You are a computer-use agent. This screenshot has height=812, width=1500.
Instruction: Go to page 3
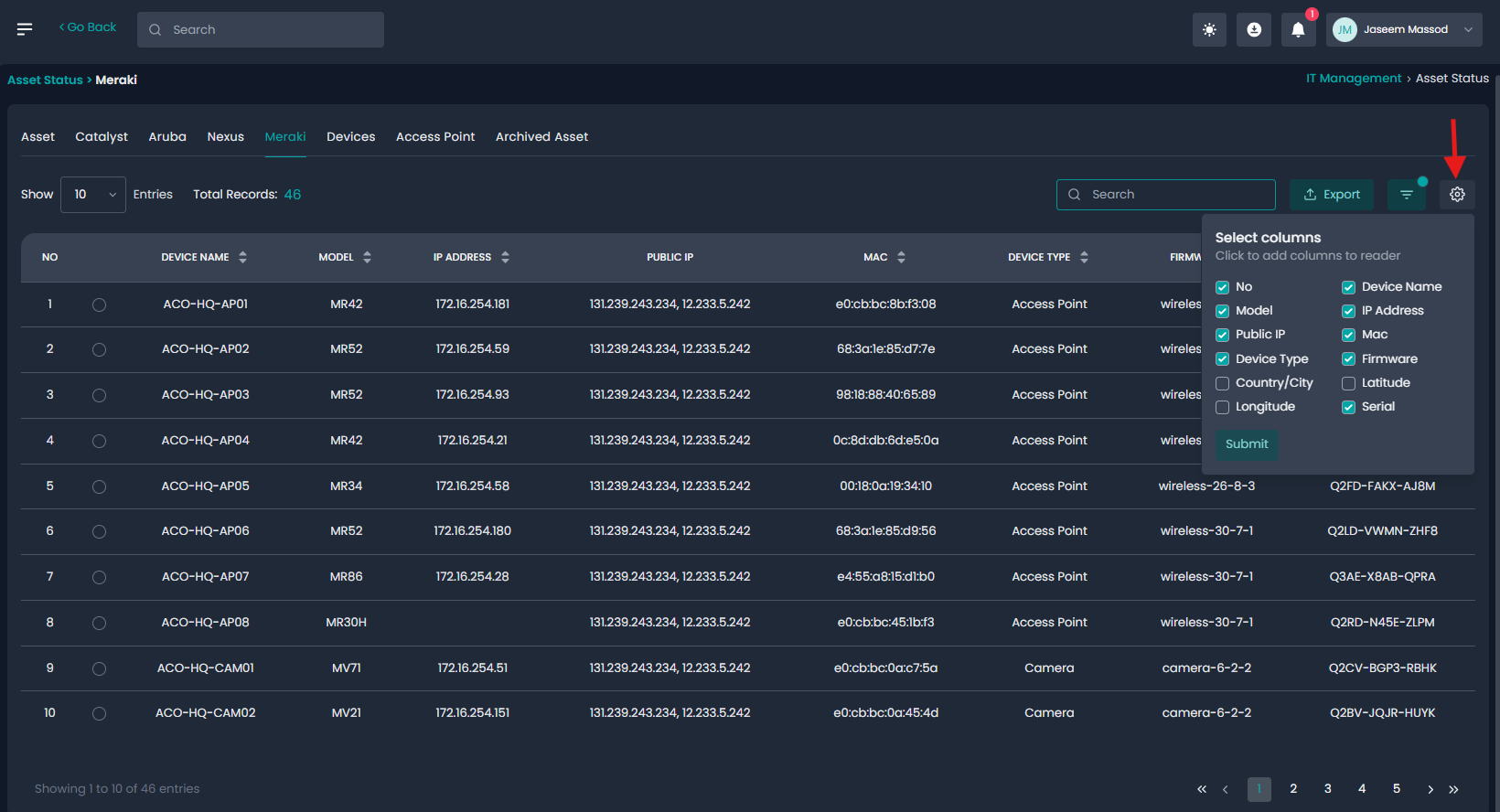1328,789
